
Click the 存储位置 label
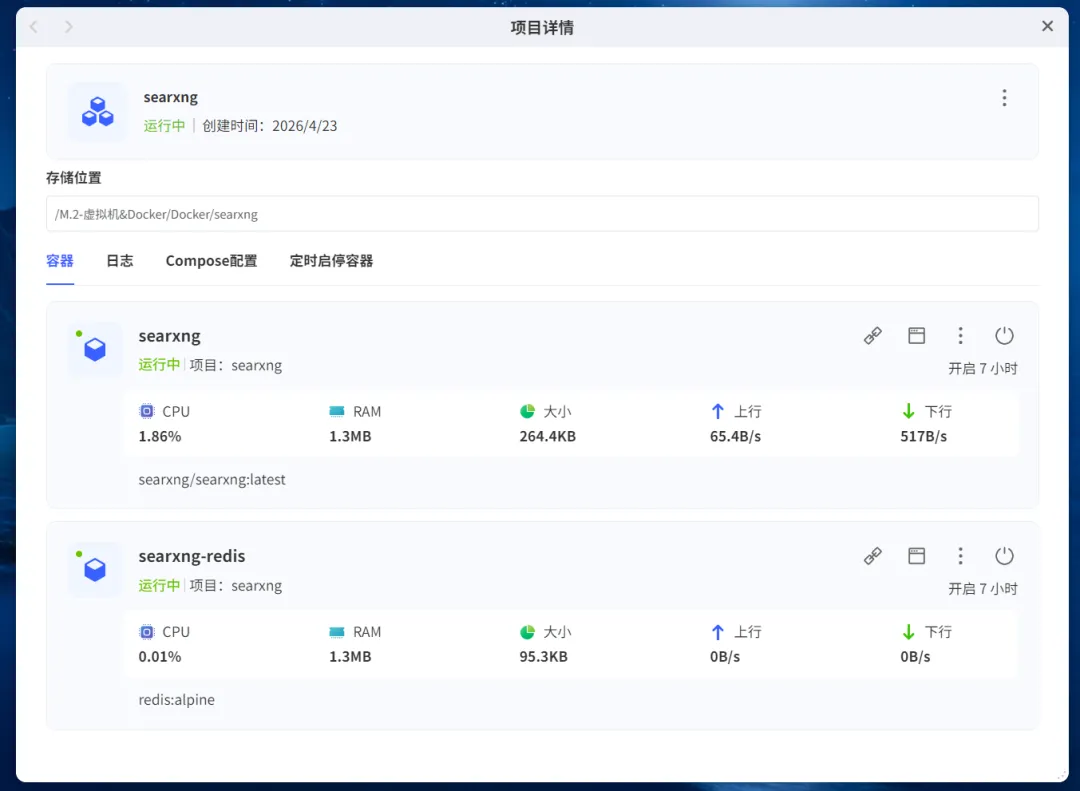point(74,178)
